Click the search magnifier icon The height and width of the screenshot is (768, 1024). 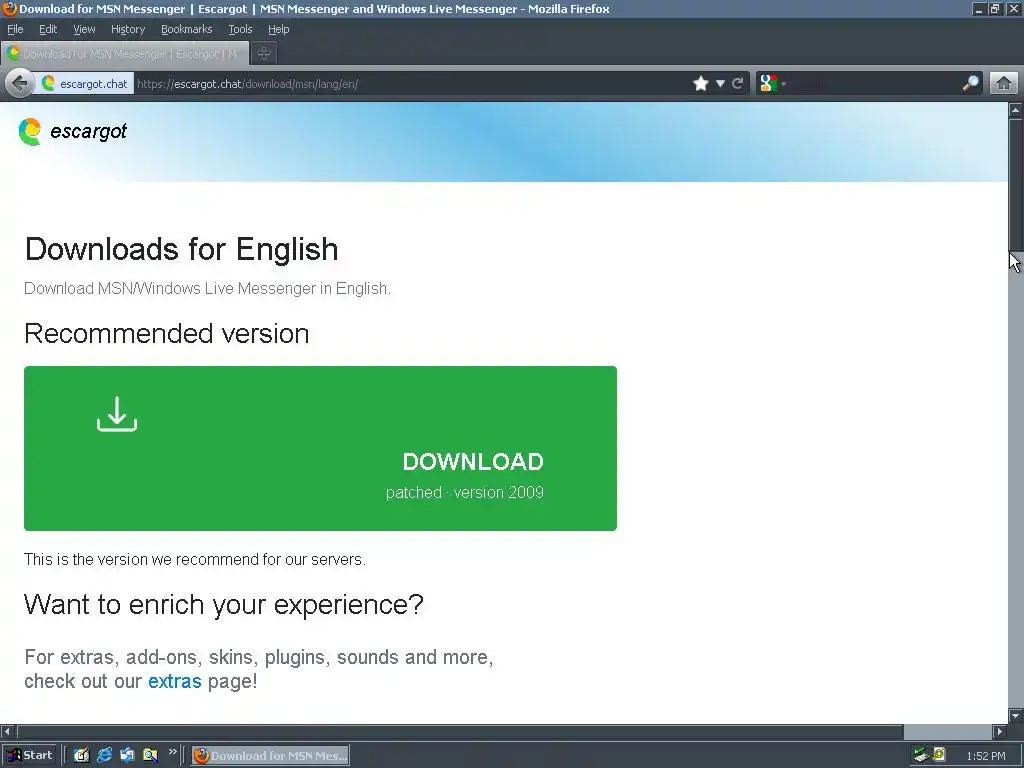[970, 84]
